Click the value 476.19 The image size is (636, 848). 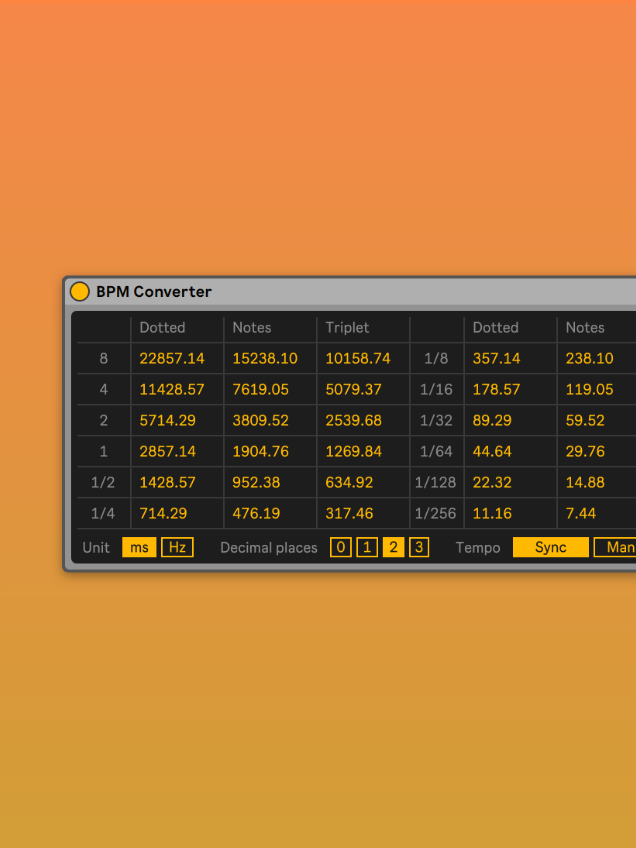256,513
